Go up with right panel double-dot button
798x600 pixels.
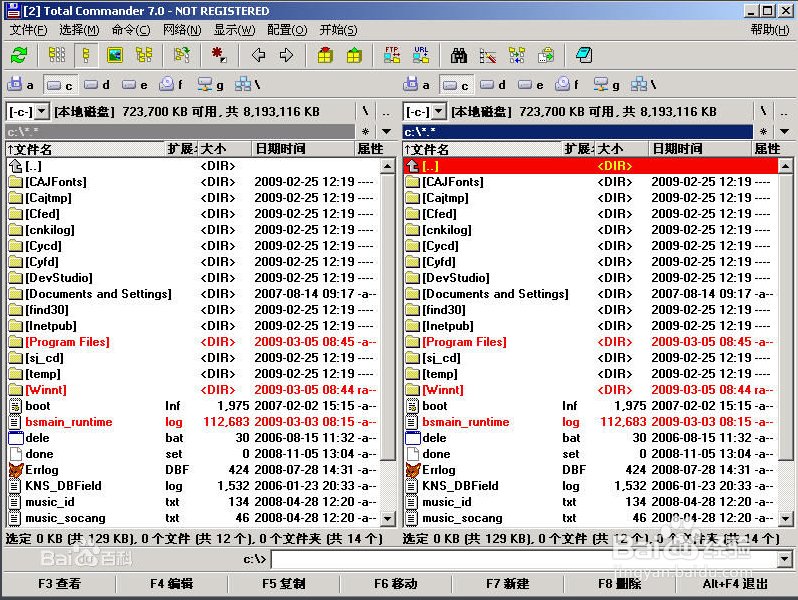(x=784, y=111)
